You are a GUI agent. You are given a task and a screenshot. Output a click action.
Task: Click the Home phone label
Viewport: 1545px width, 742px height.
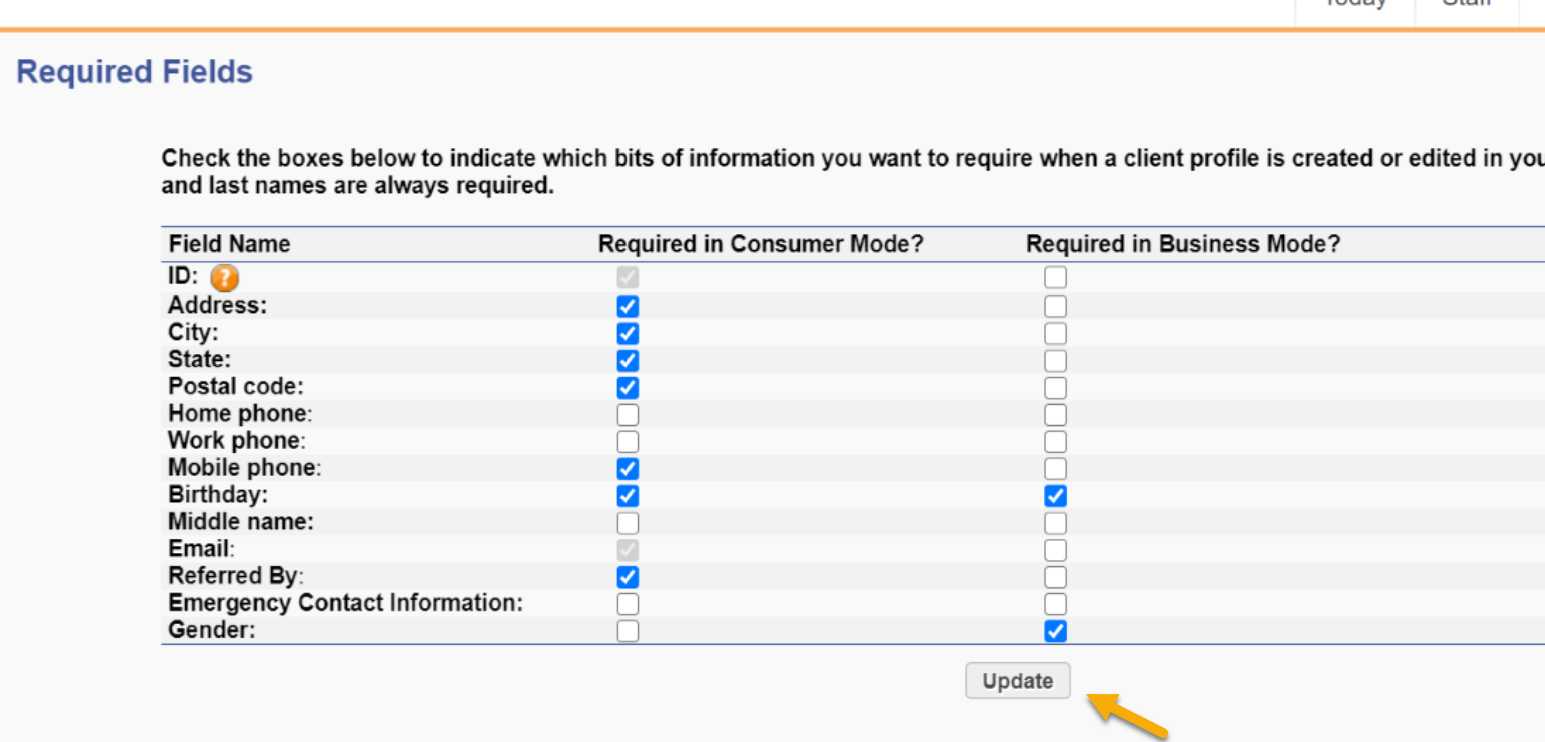point(241,413)
